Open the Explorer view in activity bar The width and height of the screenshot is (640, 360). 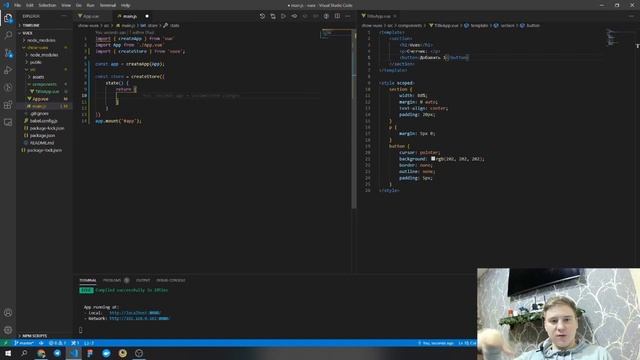8,18
